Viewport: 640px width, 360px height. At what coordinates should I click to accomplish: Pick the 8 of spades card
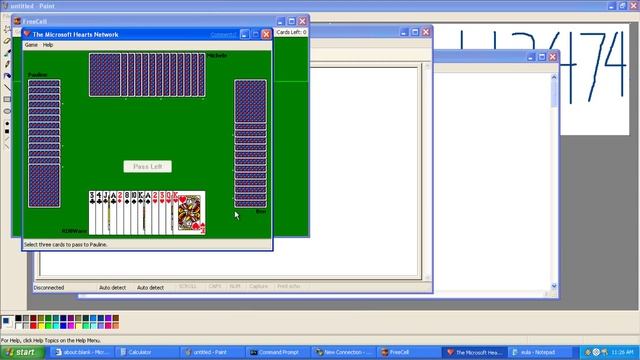tap(127, 213)
